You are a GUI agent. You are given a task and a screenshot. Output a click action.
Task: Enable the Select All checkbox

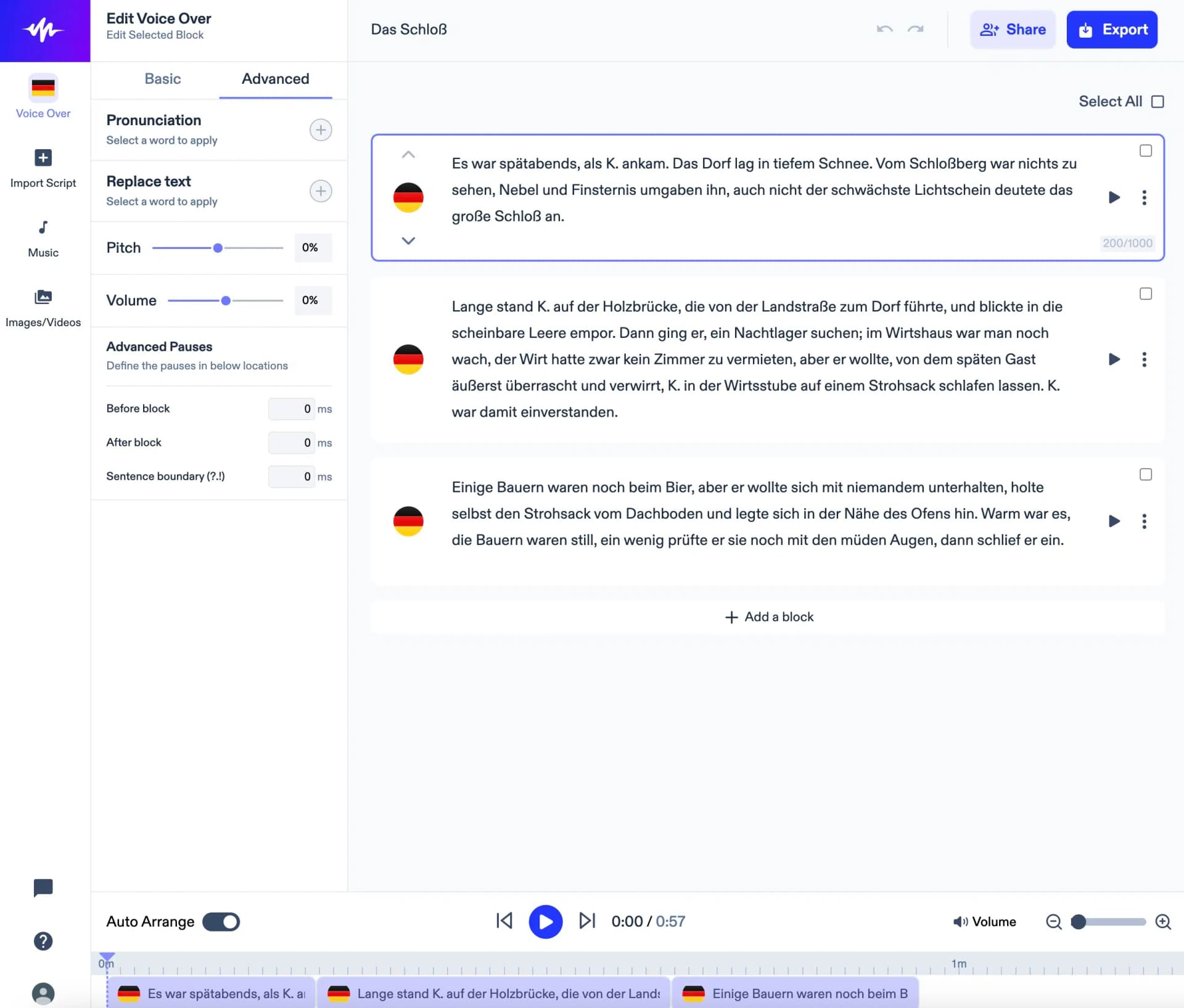pos(1157,101)
